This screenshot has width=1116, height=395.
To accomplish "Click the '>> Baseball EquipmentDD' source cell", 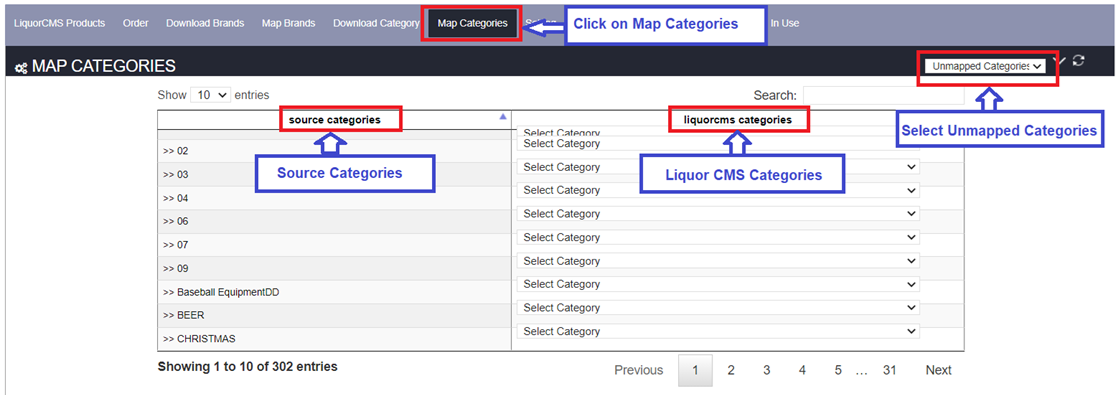I will point(335,292).
